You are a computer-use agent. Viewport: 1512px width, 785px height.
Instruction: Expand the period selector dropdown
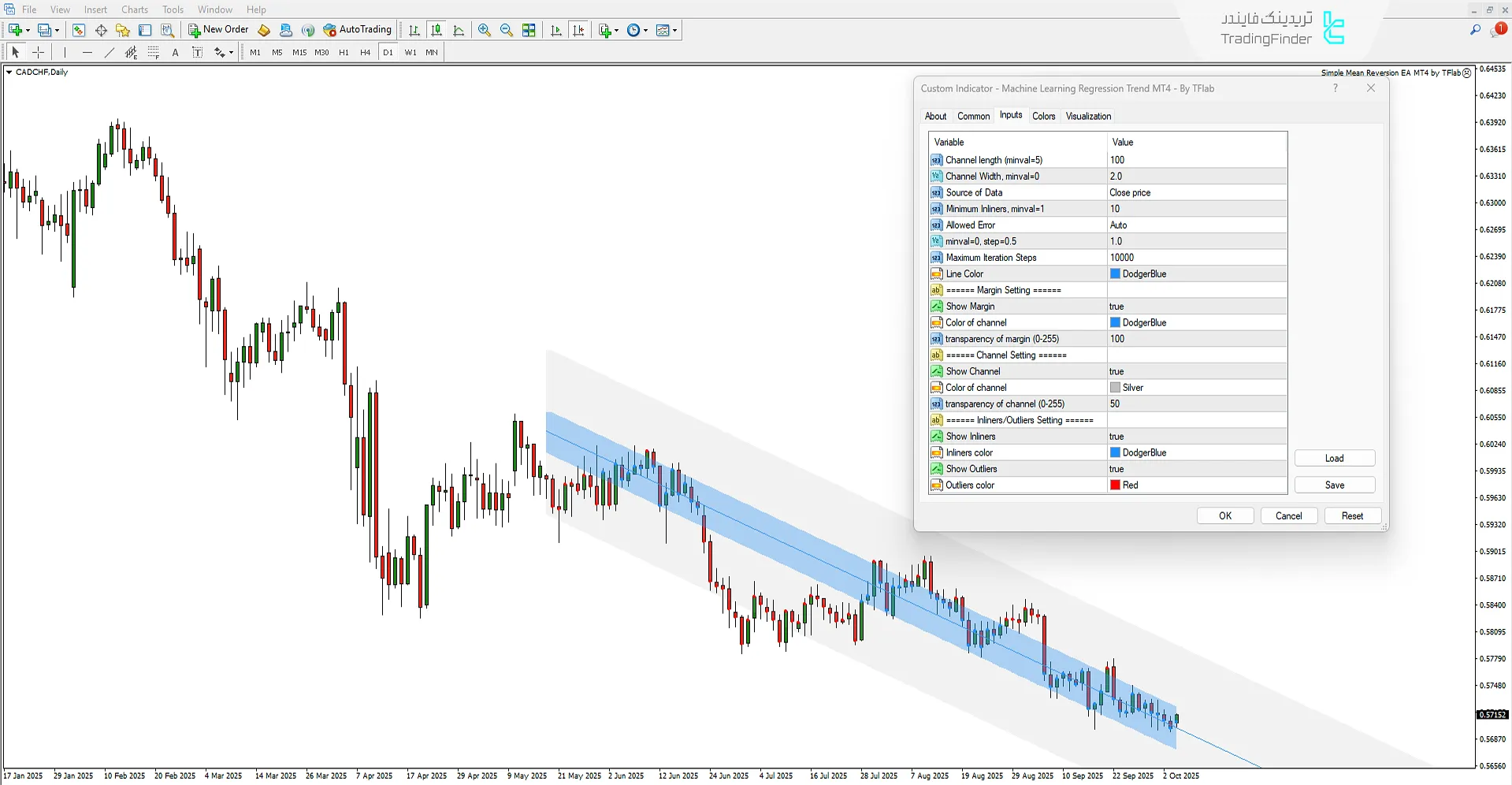click(x=645, y=30)
